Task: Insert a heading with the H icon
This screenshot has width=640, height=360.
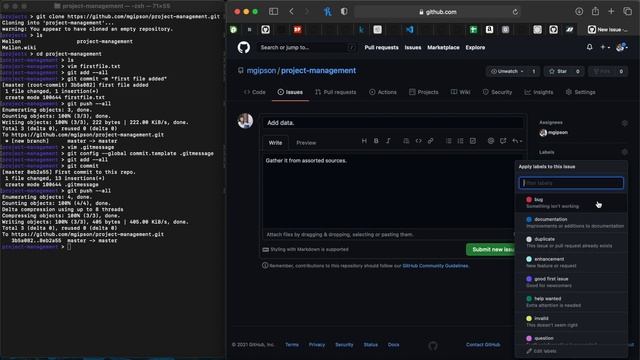Action: (x=364, y=141)
